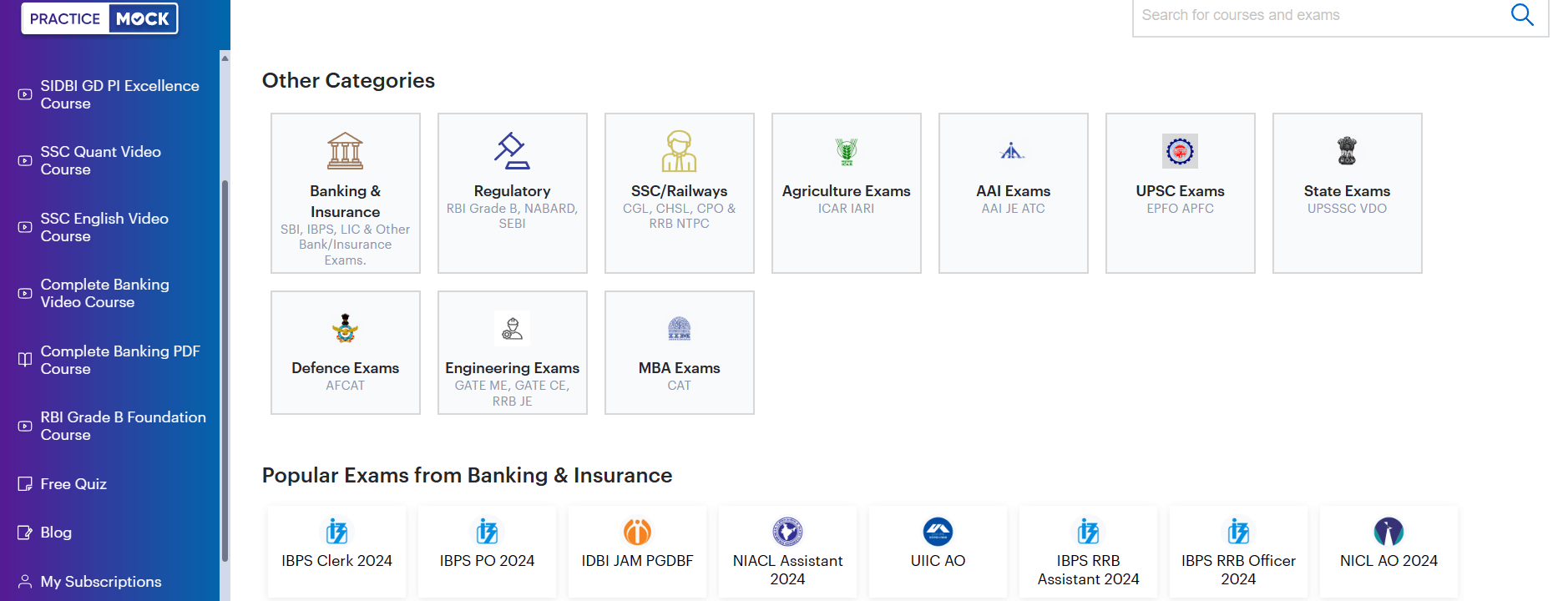Click the search magnifier icon
Viewport: 1568px width, 601px height.
click(x=1521, y=15)
